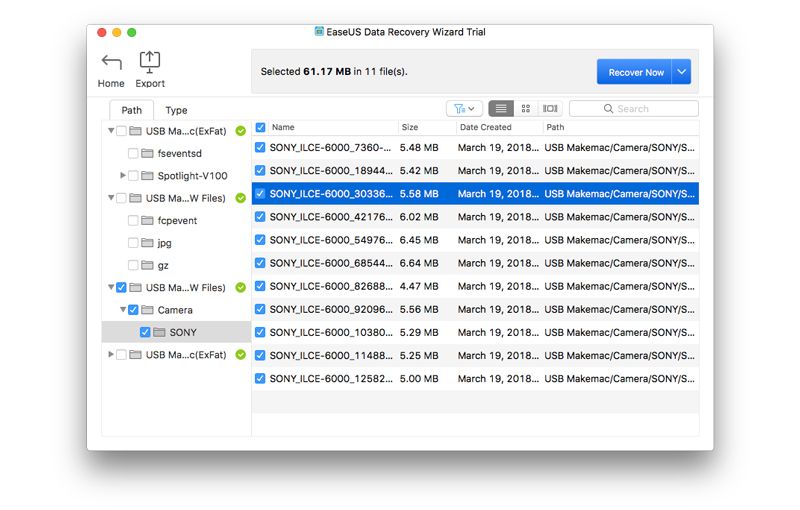Check the fseventsd folder checkbox
800x510 pixels.
coord(133,153)
